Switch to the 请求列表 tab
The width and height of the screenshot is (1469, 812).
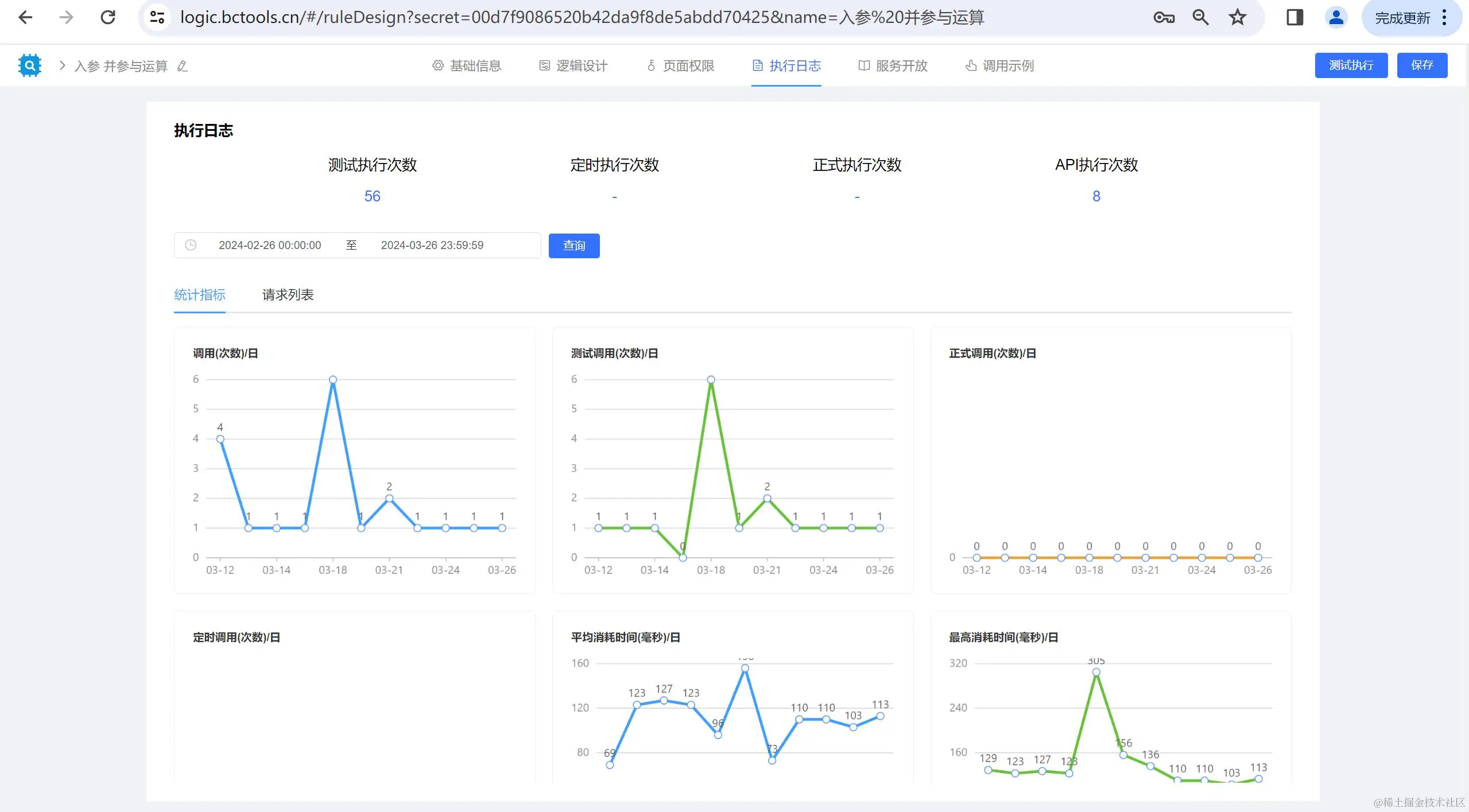coord(288,294)
